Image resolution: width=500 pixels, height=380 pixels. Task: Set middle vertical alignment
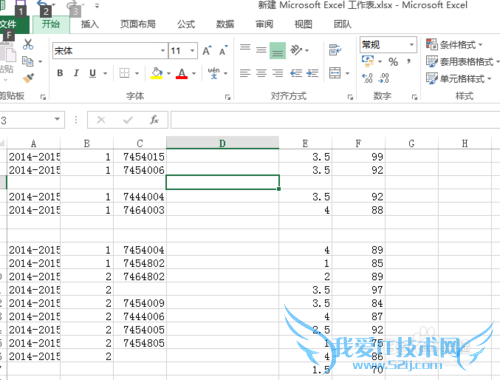pos(261,50)
